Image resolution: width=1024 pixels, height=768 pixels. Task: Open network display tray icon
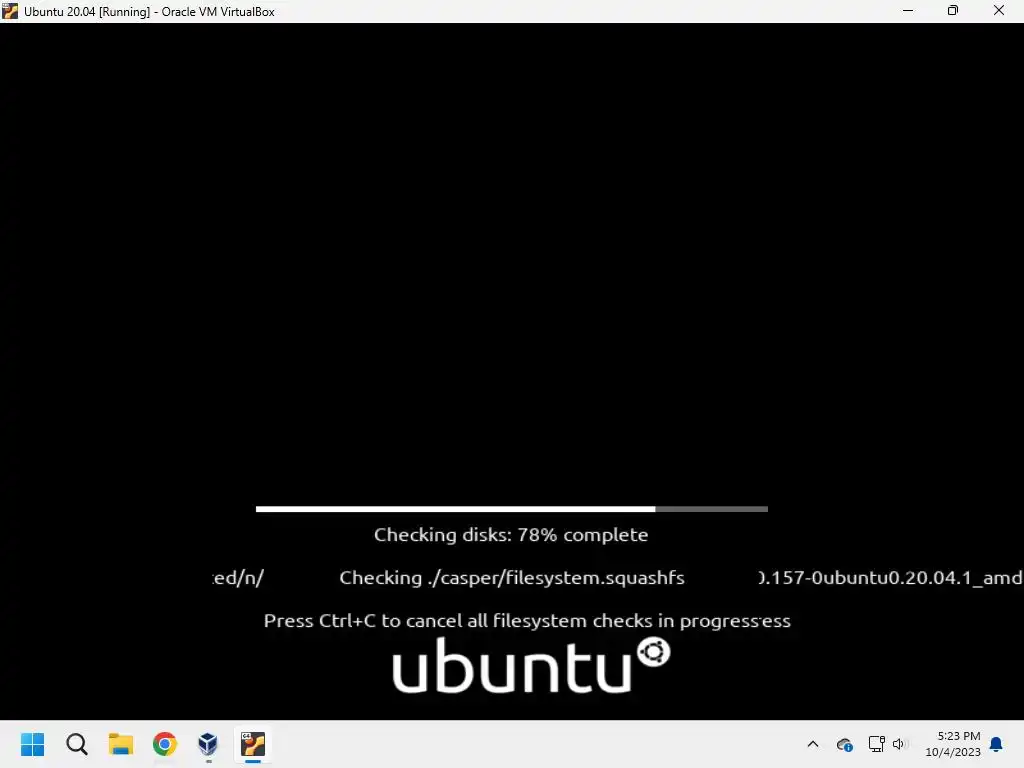(x=876, y=744)
